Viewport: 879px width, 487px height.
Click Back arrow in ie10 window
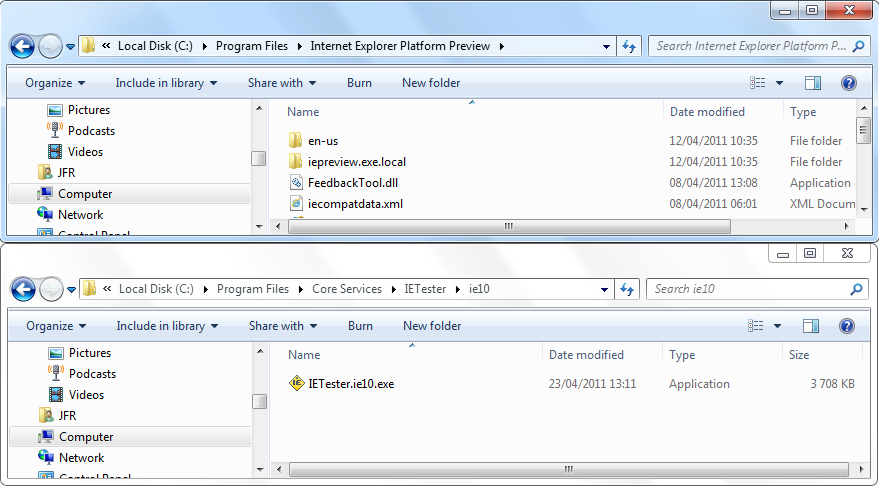tap(24, 290)
